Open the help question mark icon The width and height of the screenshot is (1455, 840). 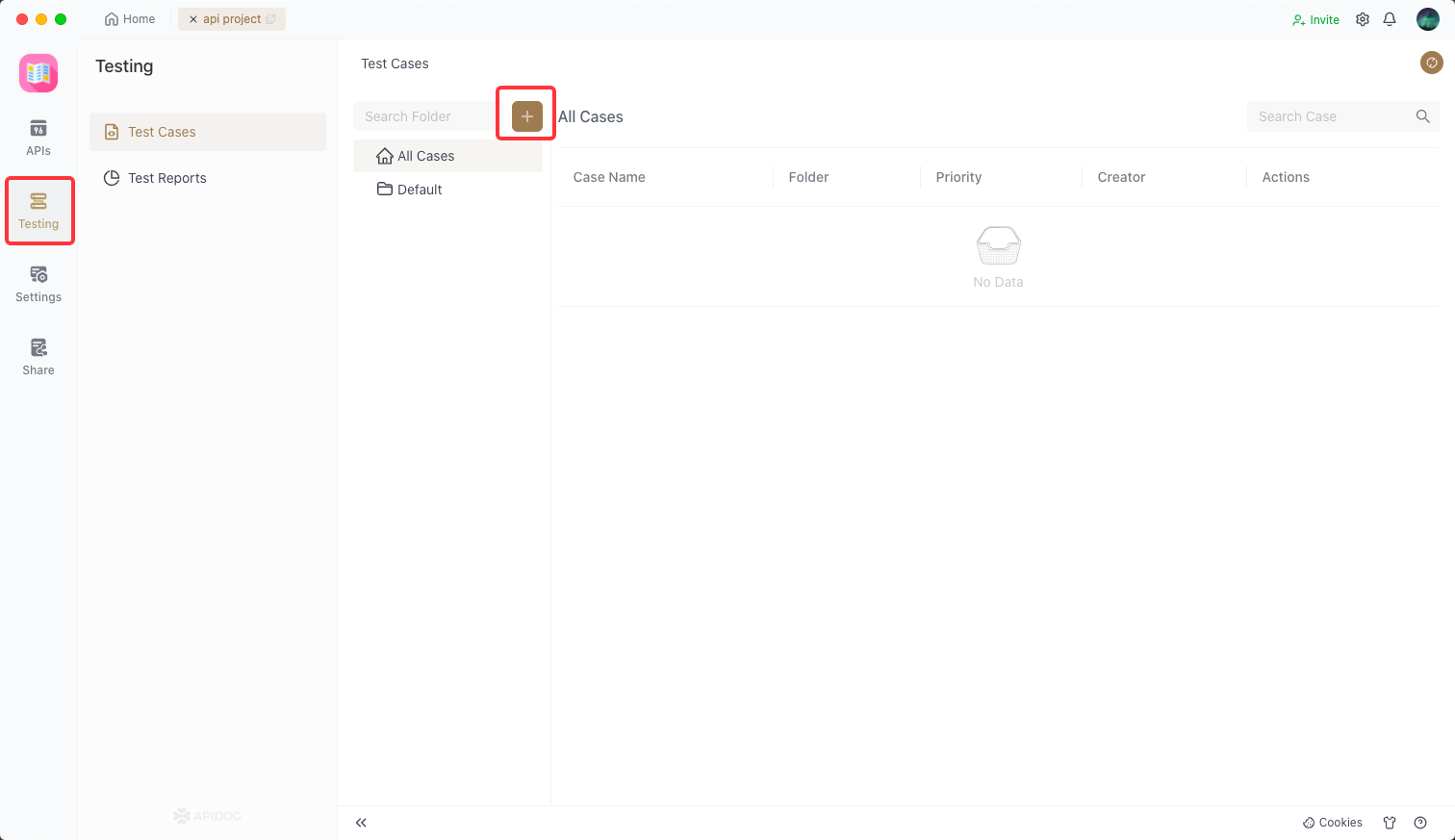click(x=1420, y=823)
